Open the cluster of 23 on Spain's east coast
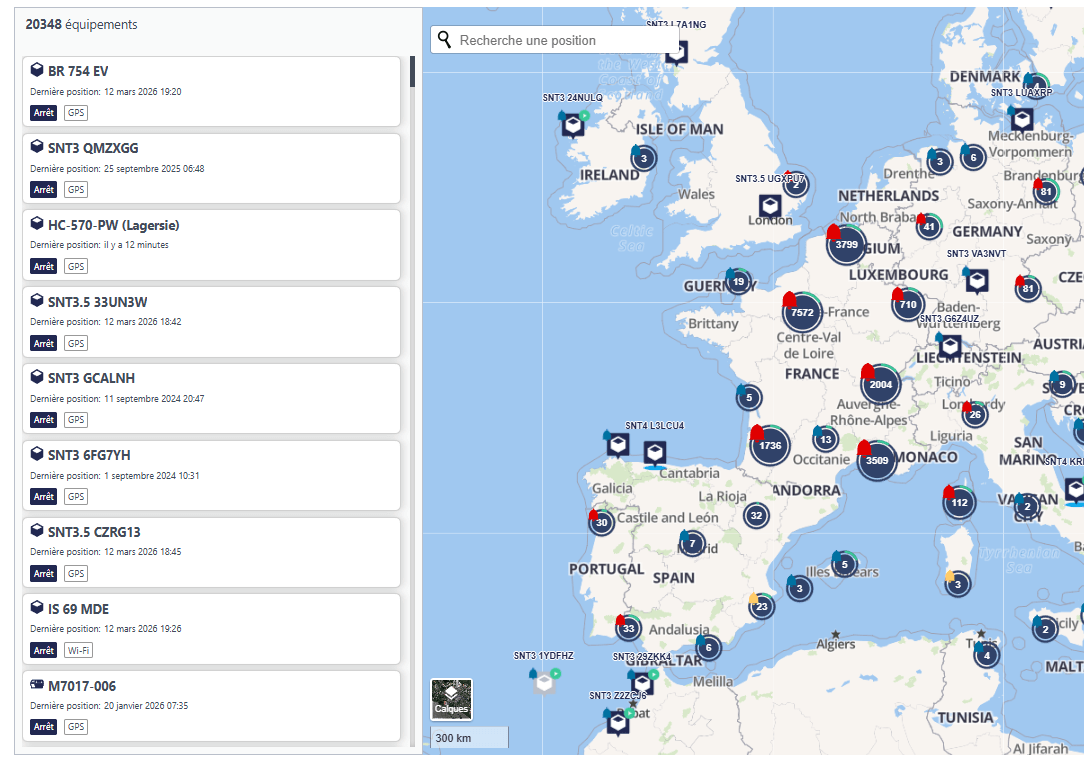Screen dimensions: 1084x771 coord(761,606)
